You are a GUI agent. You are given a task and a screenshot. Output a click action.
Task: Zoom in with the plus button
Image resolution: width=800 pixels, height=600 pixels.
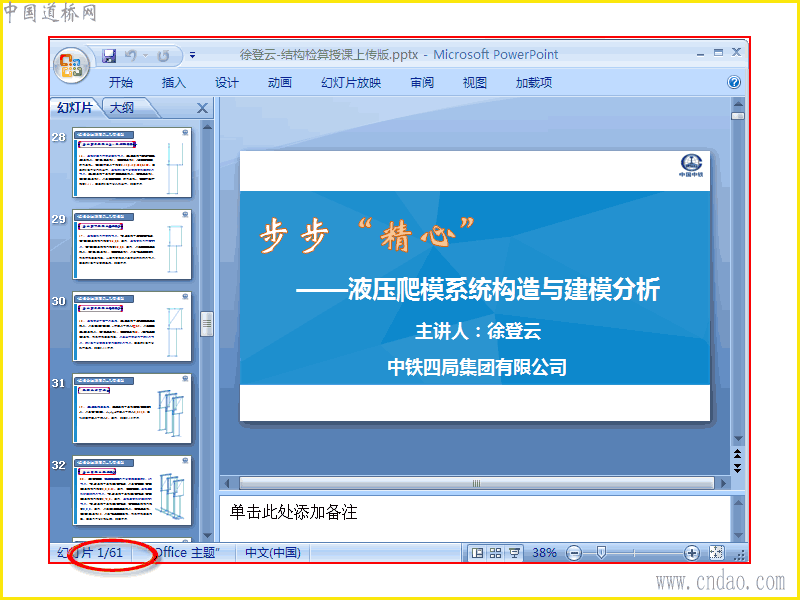click(692, 553)
